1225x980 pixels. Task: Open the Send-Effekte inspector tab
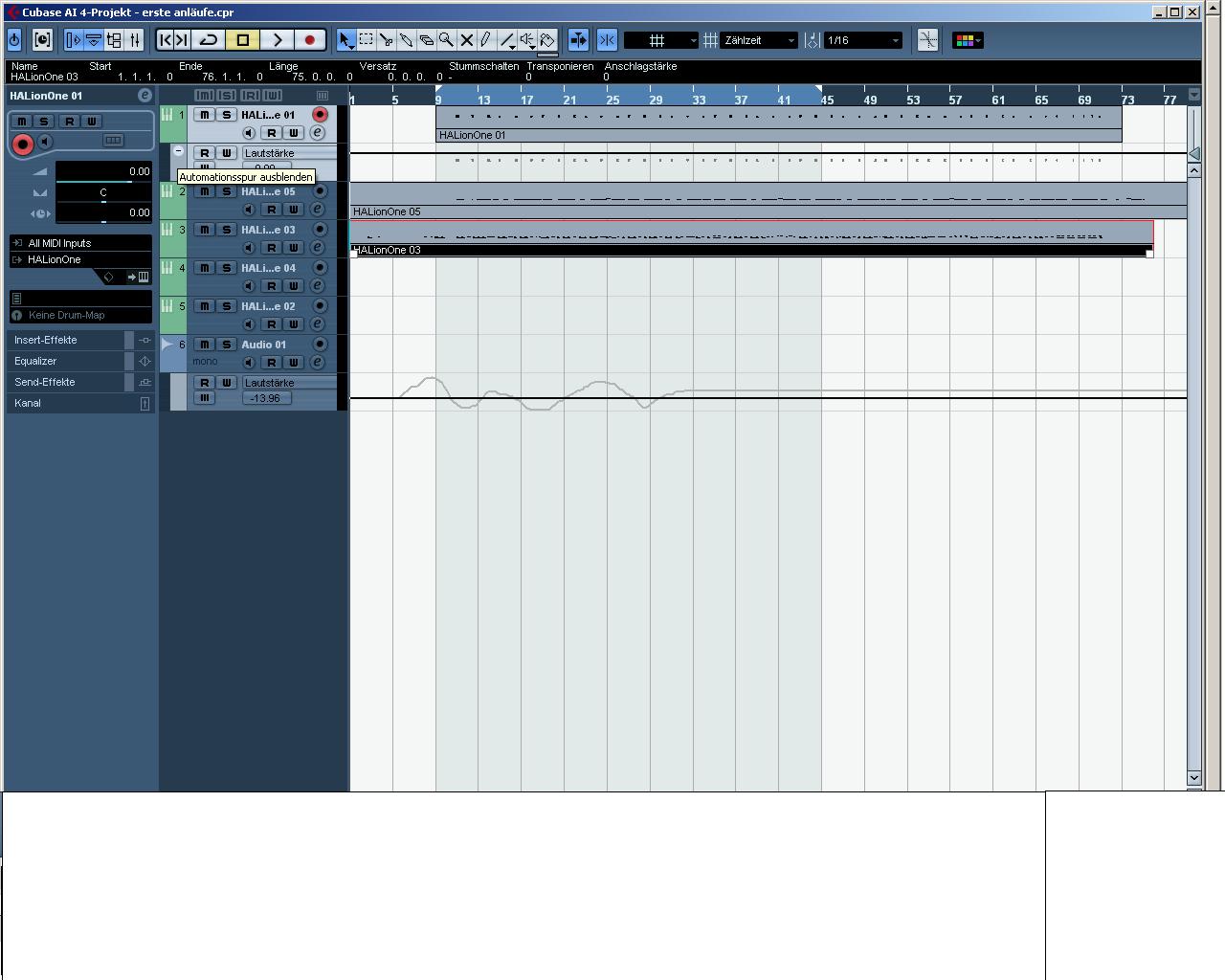(80, 382)
